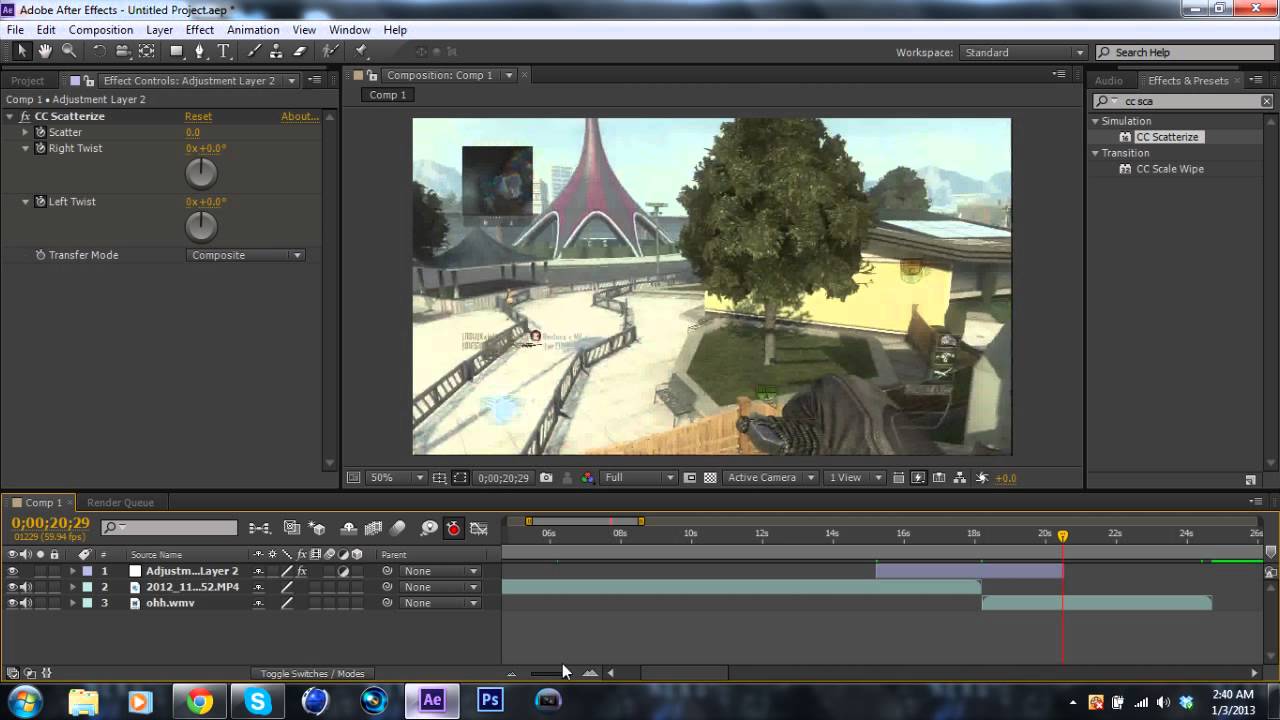Expand the ohh.wmv layer properties
This screenshot has width=1280, height=720.
pyautogui.click(x=72, y=603)
